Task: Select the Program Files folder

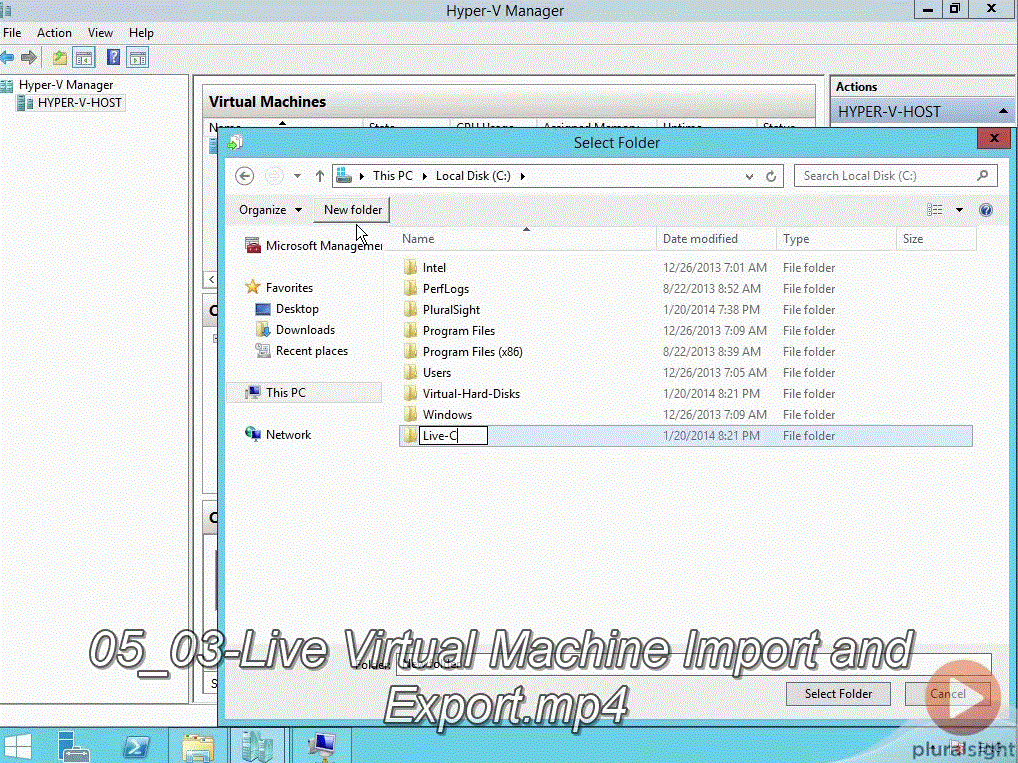Action: [458, 331]
